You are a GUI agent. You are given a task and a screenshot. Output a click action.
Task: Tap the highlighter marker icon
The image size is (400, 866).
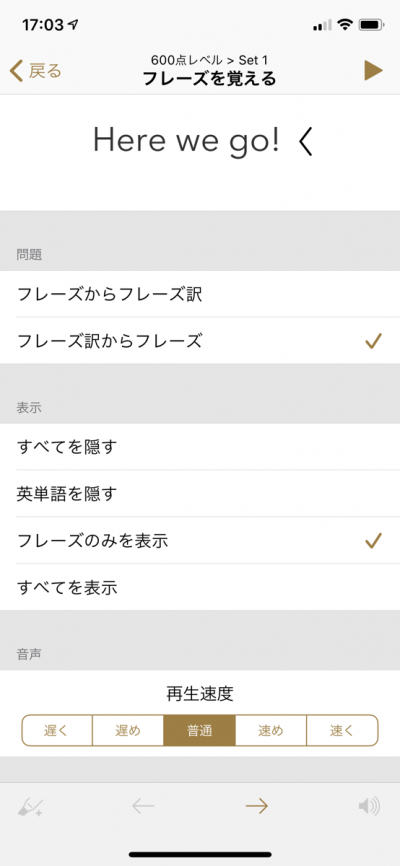[29, 807]
